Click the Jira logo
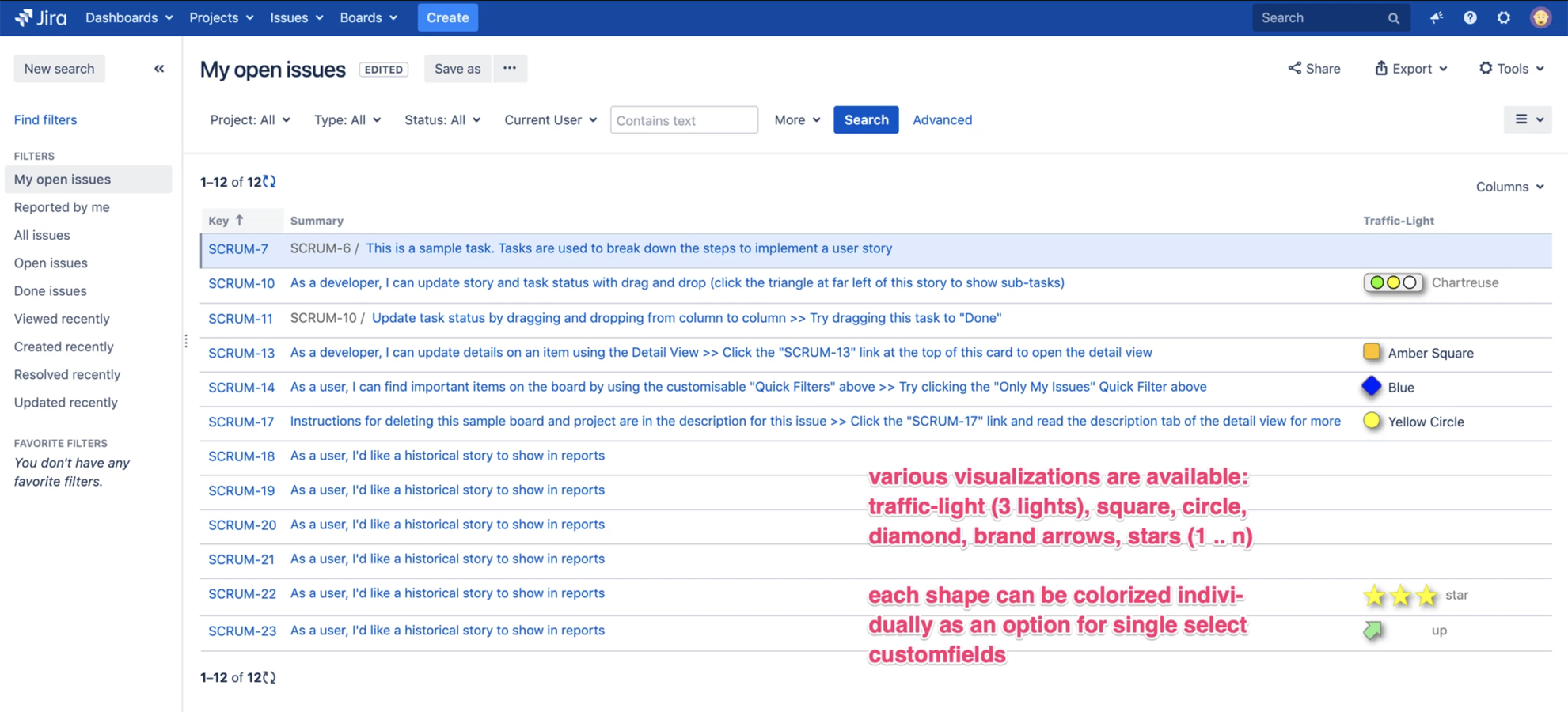Viewport: 1568px width, 712px height. coord(41,17)
